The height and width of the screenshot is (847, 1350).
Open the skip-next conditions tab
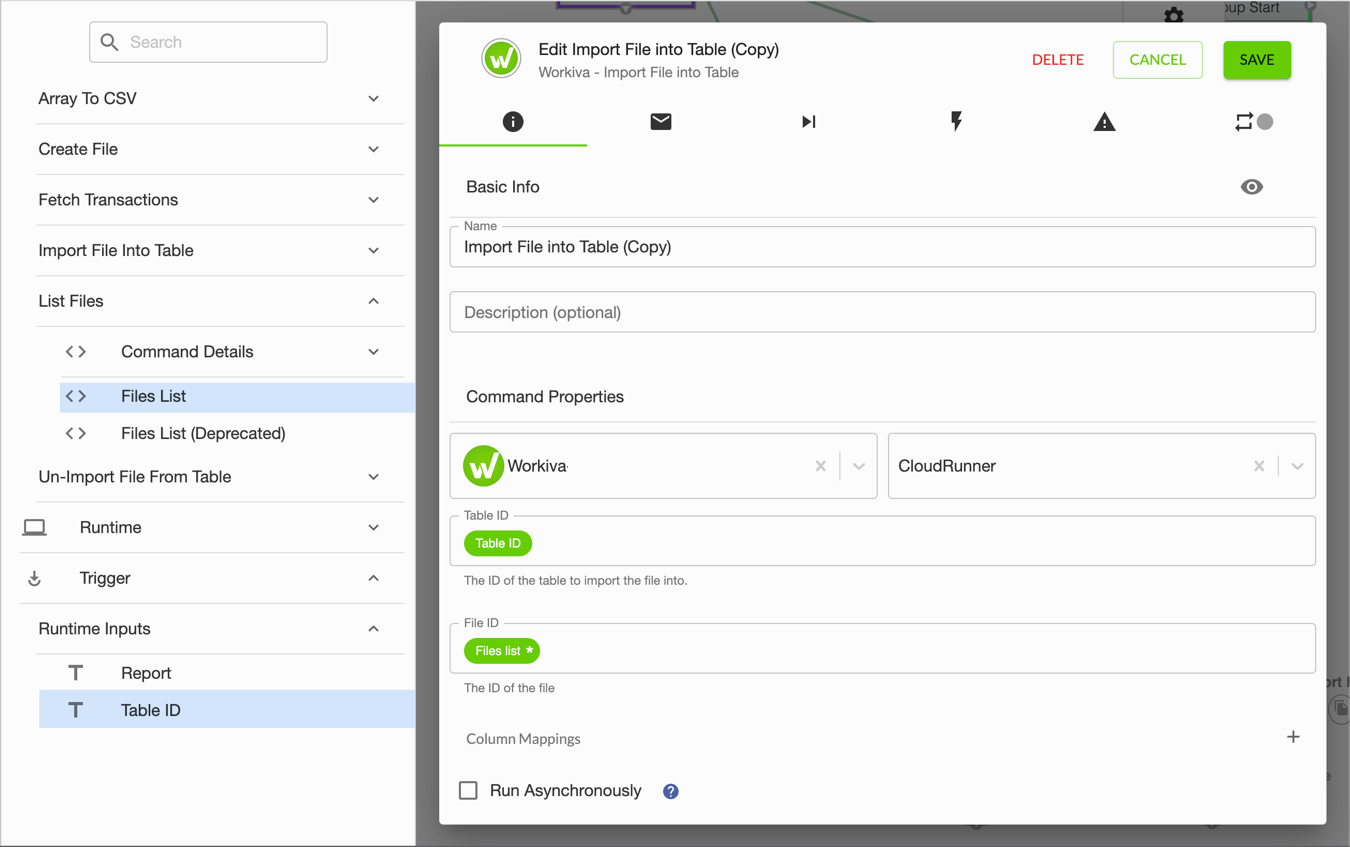[x=809, y=122]
